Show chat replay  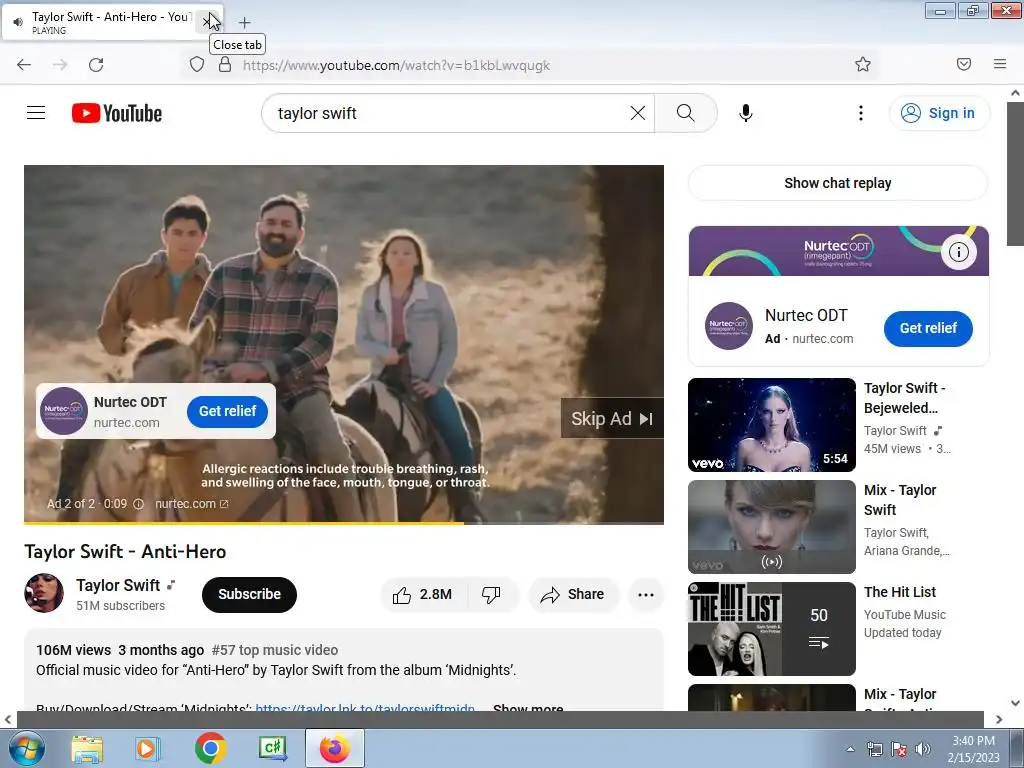coord(838,183)
